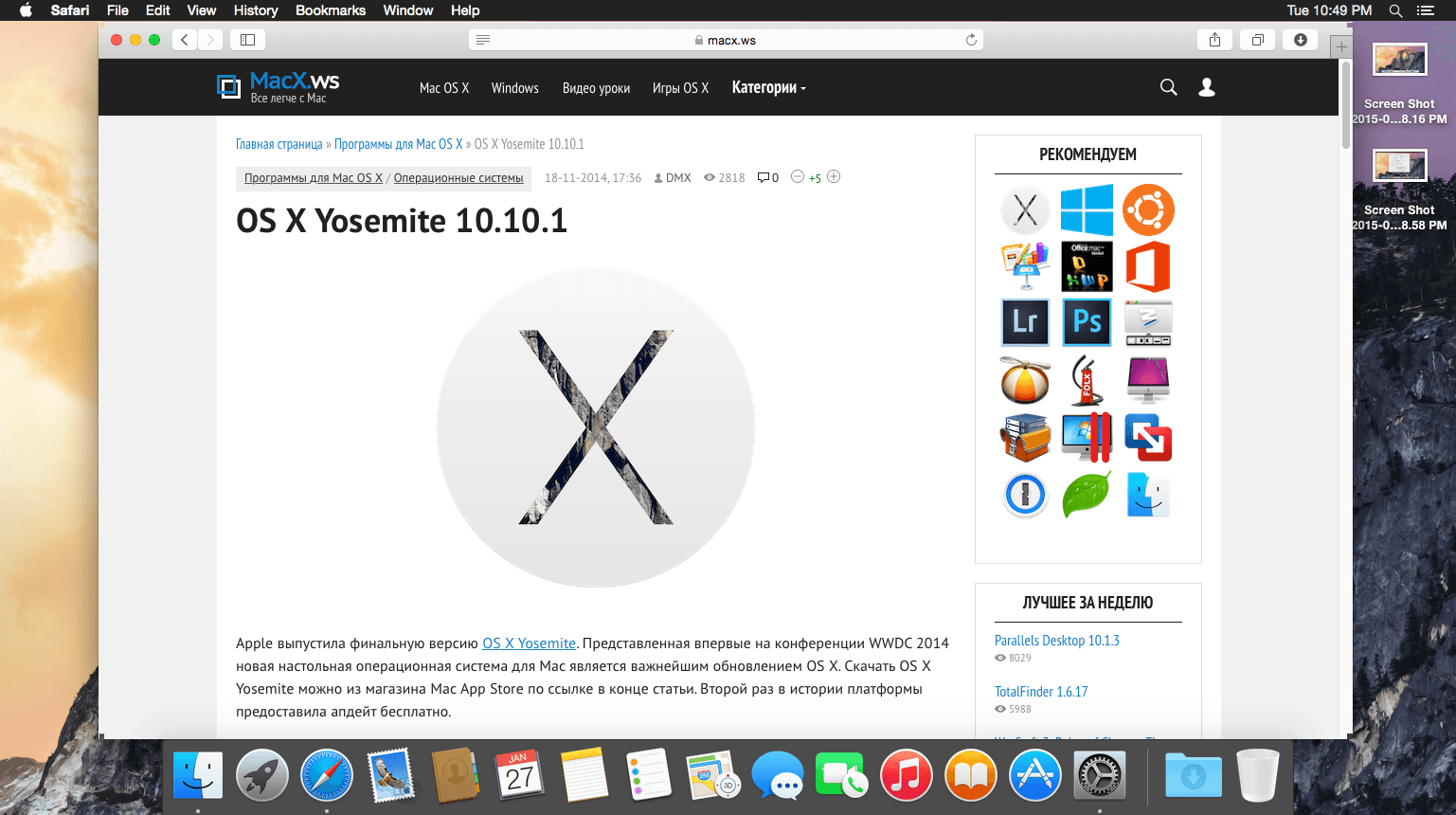Open the OS X Yosemite link in article text

tap(529, 643)
